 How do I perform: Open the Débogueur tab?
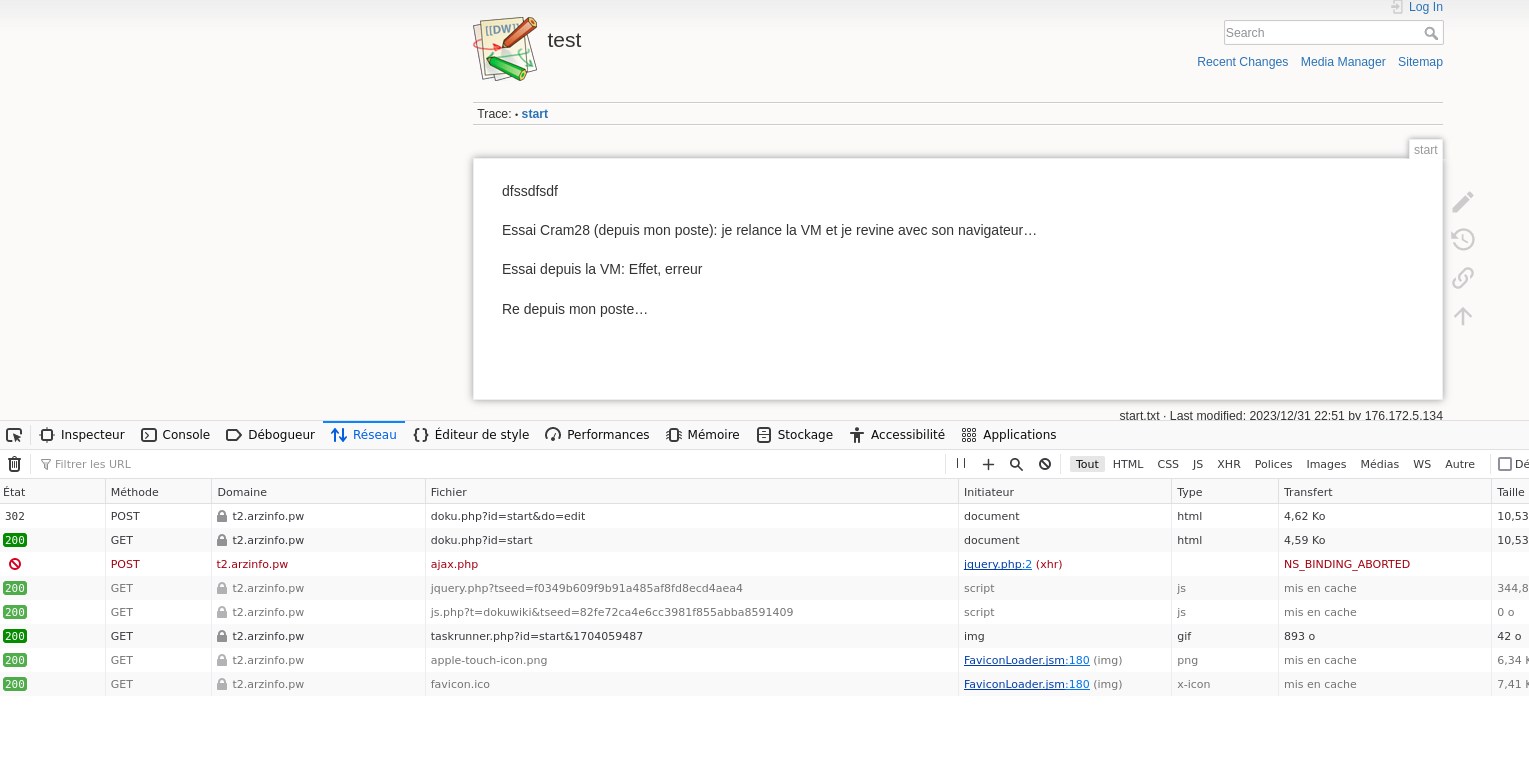(270, 435)
